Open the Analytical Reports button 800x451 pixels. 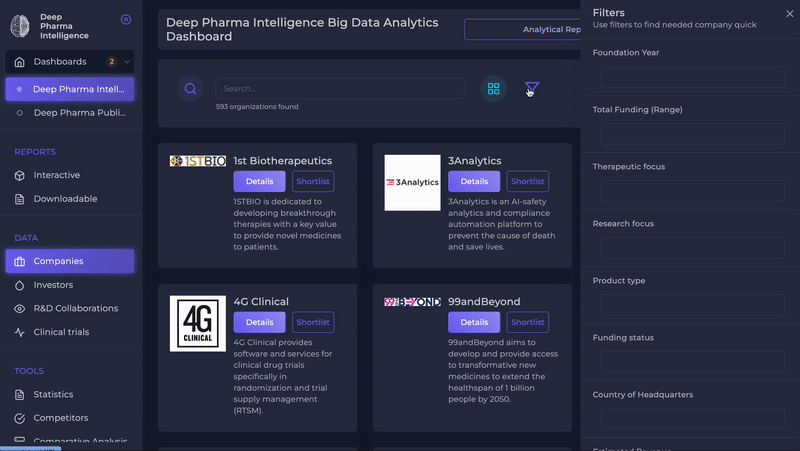[522, 30]
